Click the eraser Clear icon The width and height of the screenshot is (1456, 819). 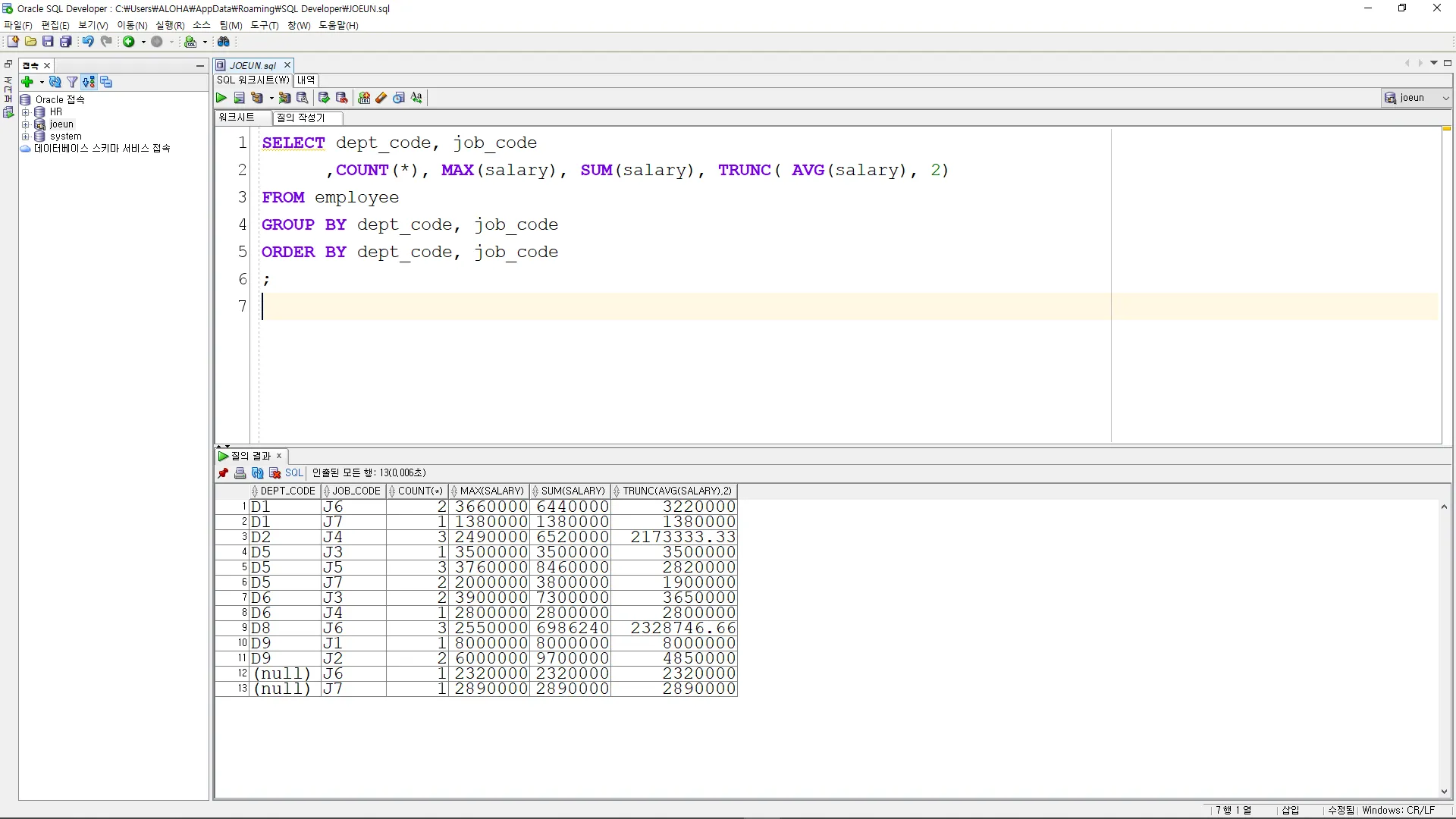(x=381, y=98)
